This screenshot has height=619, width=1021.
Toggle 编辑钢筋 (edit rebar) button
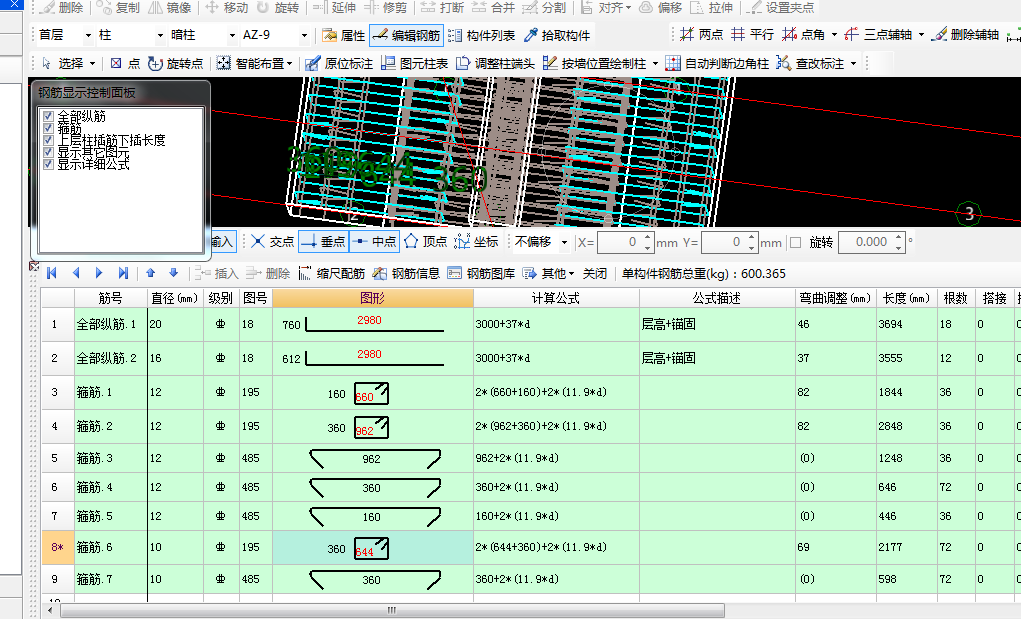(x=407, y=35)
